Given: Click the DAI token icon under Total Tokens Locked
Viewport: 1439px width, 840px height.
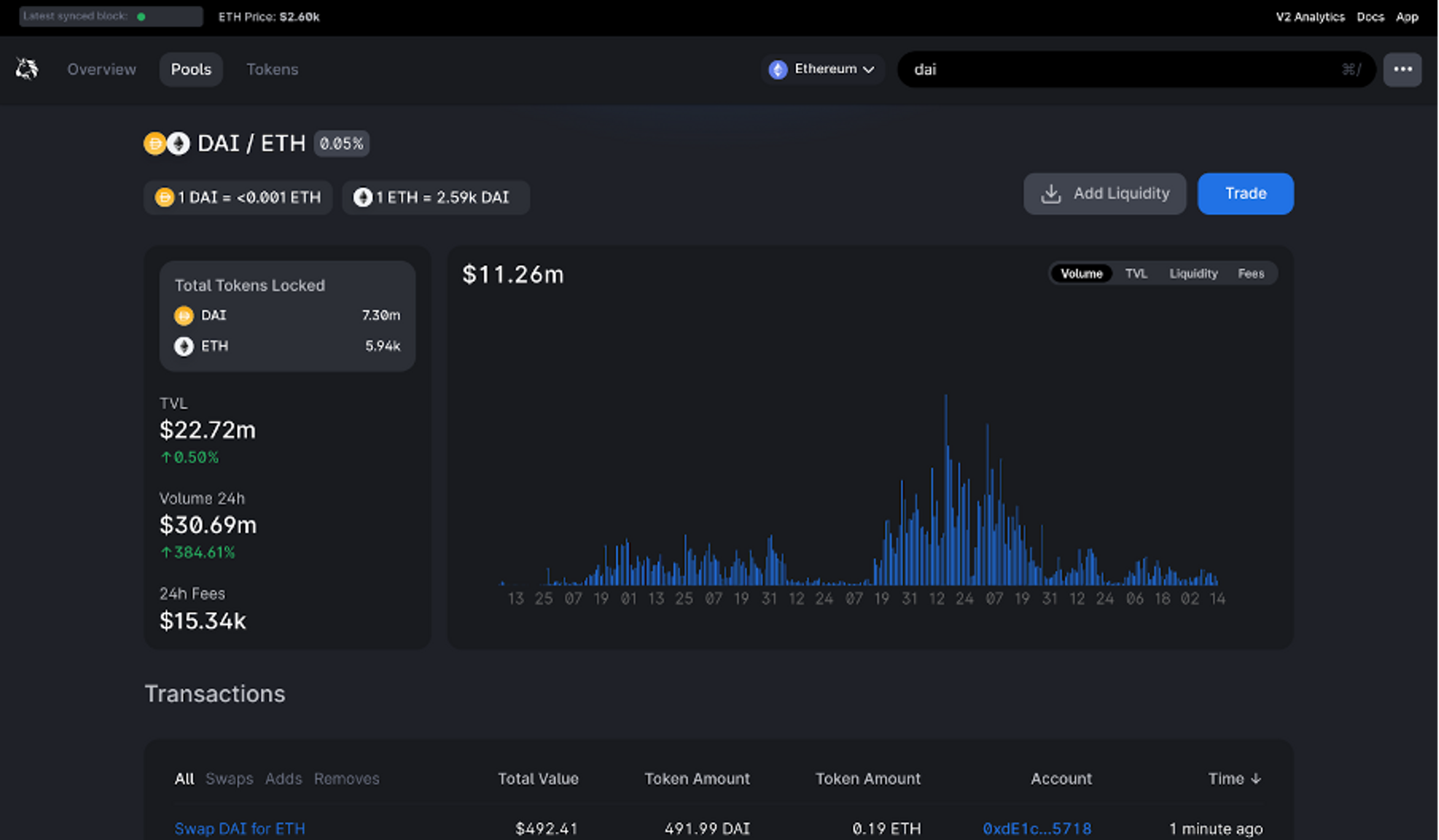Looking at the screenshot, I should [x=184, y=315].
